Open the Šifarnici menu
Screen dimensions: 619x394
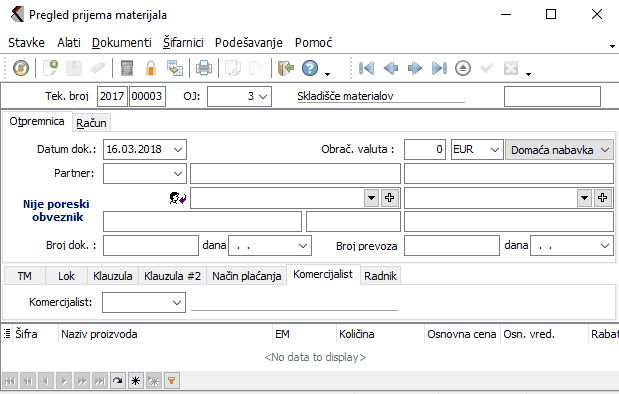coord(183,43)
